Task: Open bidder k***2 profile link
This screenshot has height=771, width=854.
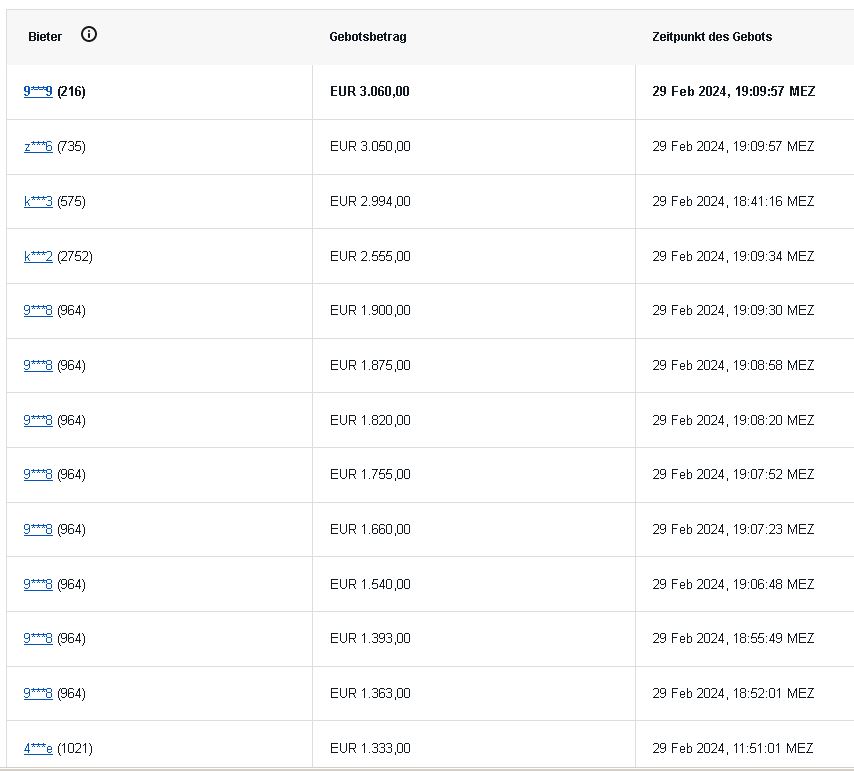Action: pos(38,256)
